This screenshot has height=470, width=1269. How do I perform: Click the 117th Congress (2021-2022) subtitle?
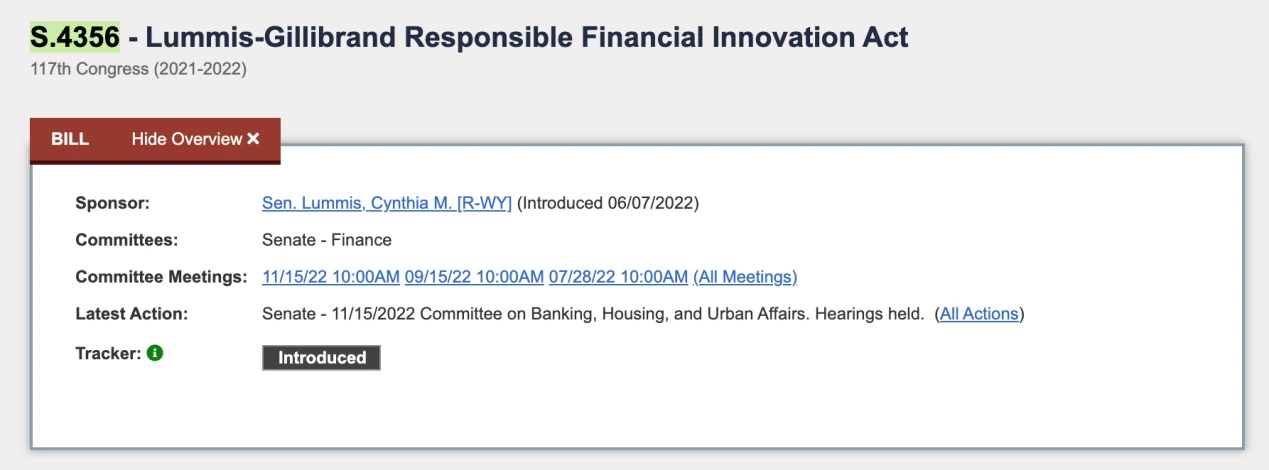click(138, 70)
